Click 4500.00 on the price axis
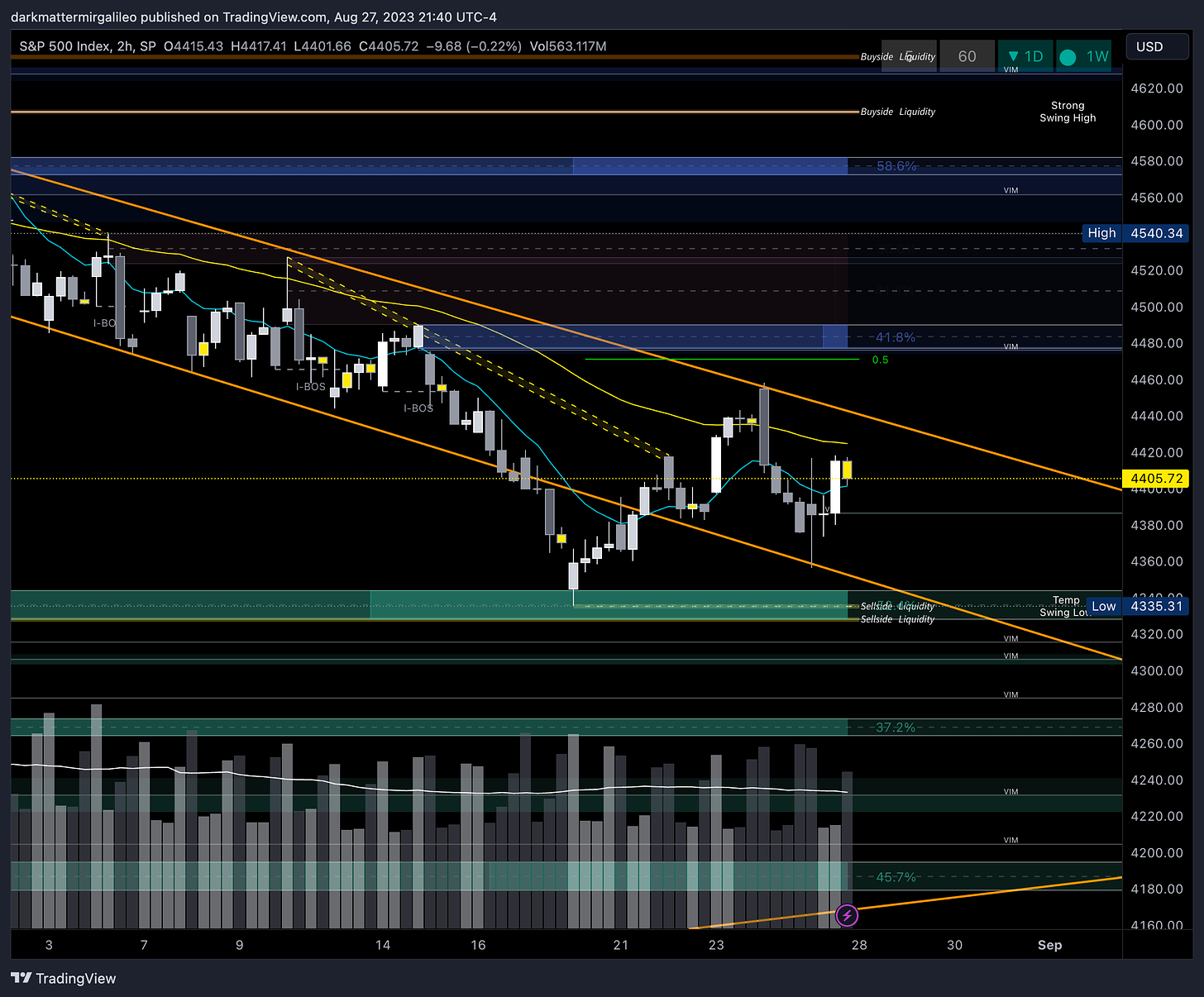This screenshot has width=1204, height=997. click(1156, 307)
